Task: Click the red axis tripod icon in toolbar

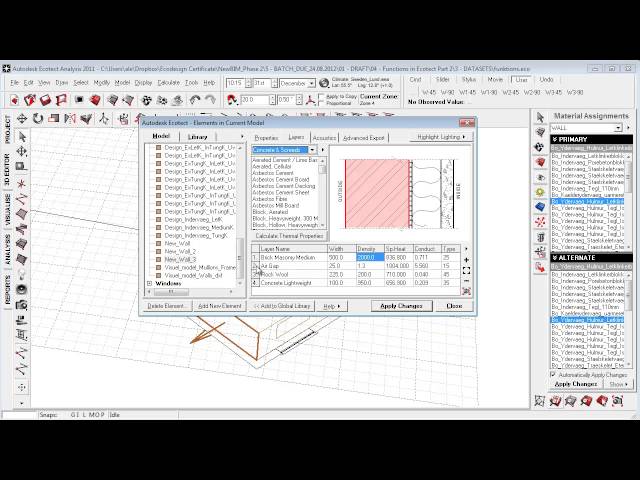Action: click(x=311, y=100)
